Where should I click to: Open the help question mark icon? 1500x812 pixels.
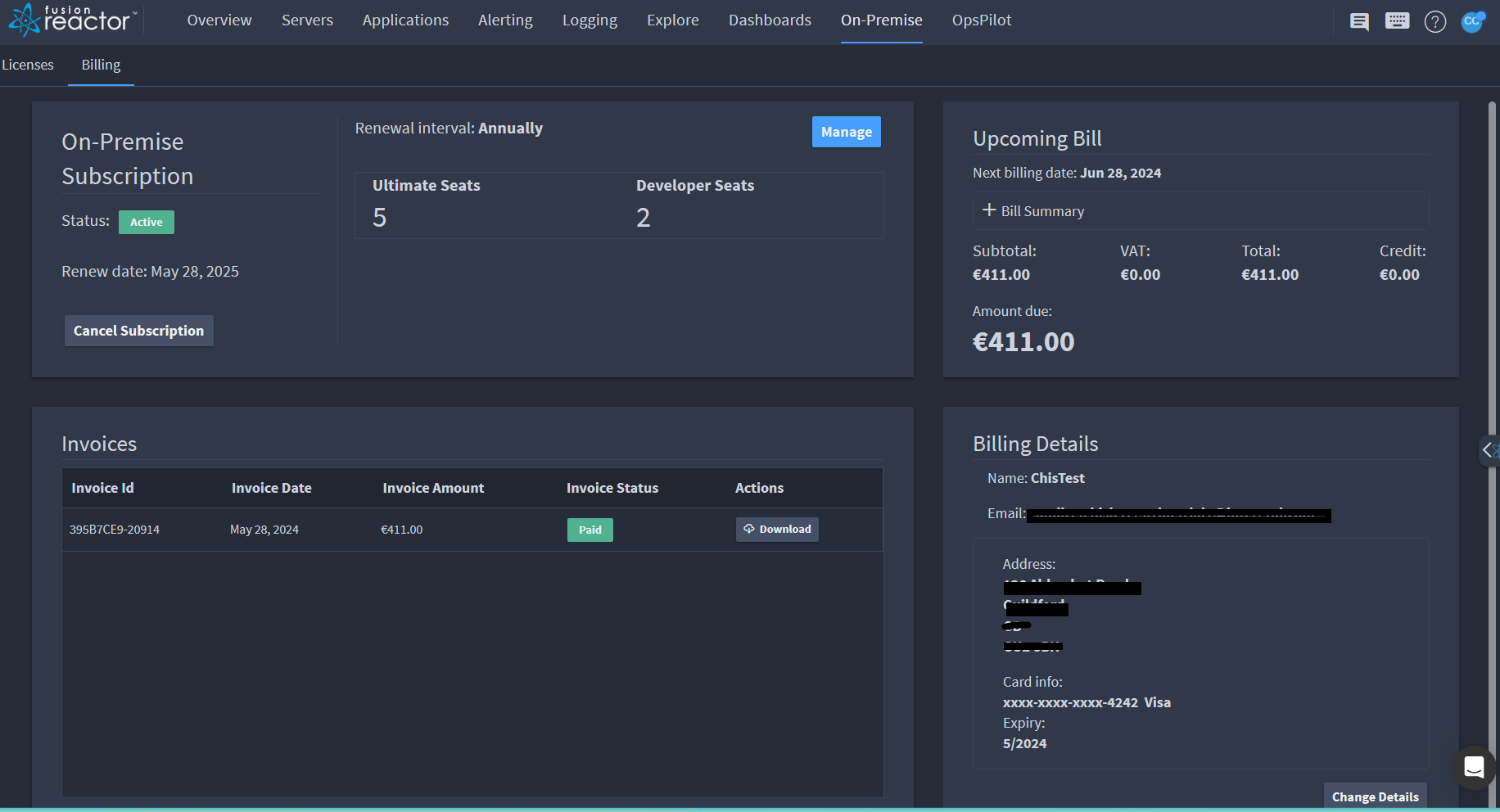[1435, 21]
